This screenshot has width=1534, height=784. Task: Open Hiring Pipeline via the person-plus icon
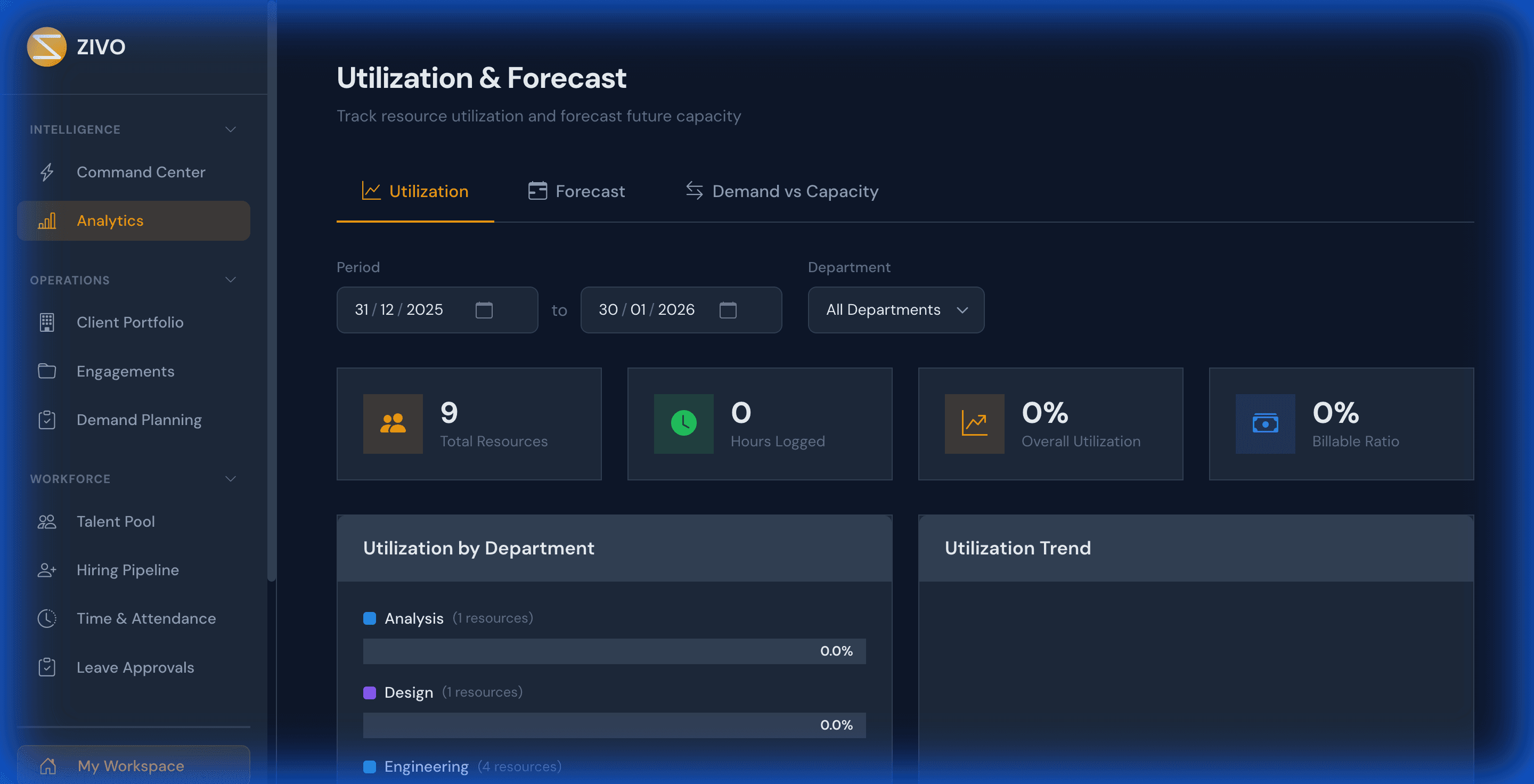[x=47, y=570]
